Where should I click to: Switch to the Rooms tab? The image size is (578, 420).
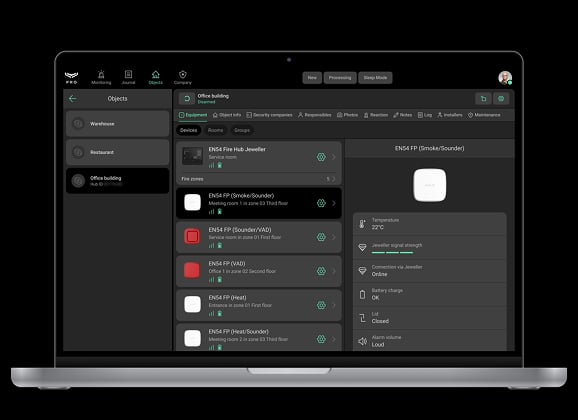(x=215, y=130)
